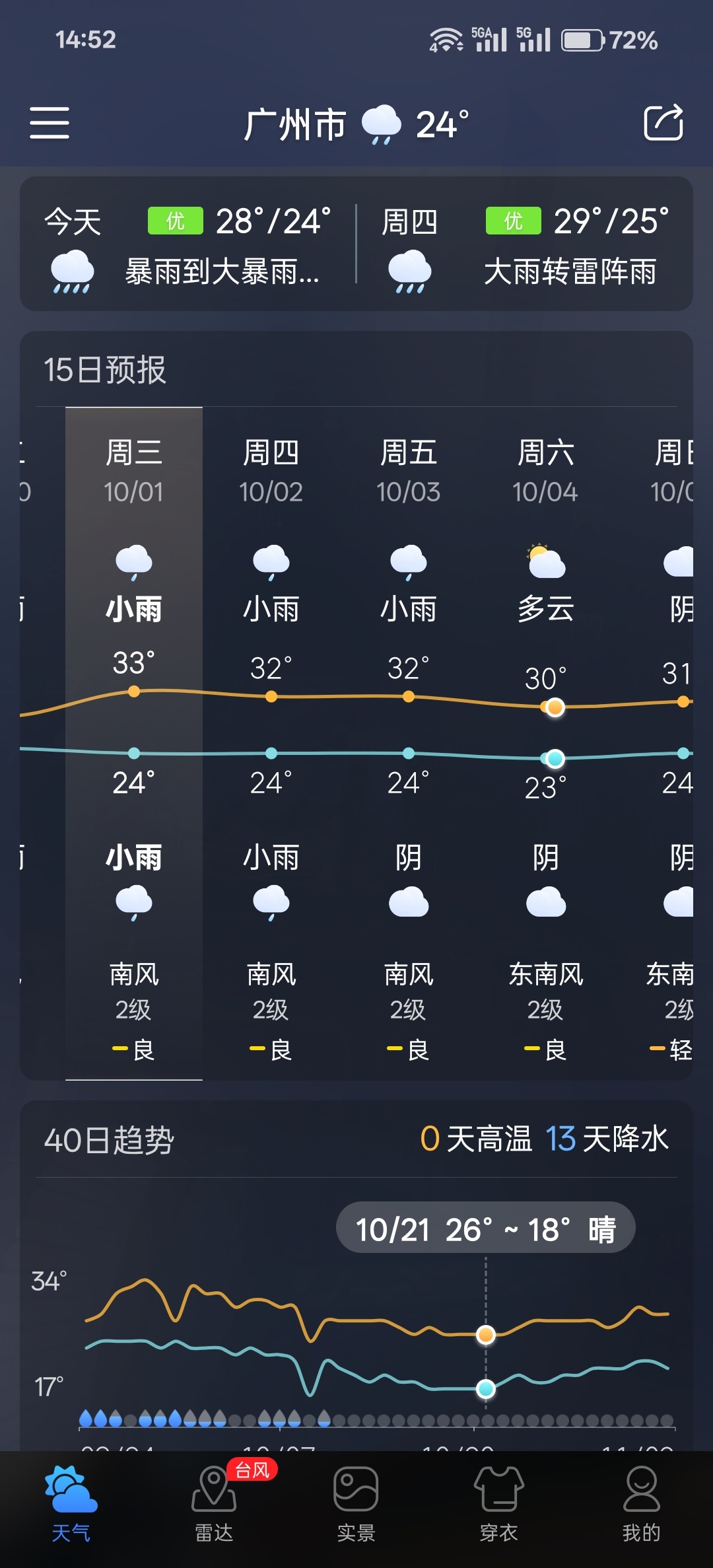Select the 周三 10/01 forecast column

pyautogui.click(x=134, y=744)
